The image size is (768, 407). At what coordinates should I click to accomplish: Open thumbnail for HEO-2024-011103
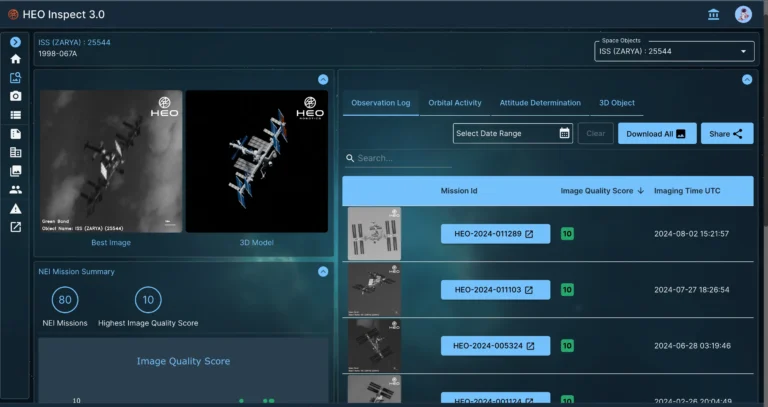click(x=374, y=289)
